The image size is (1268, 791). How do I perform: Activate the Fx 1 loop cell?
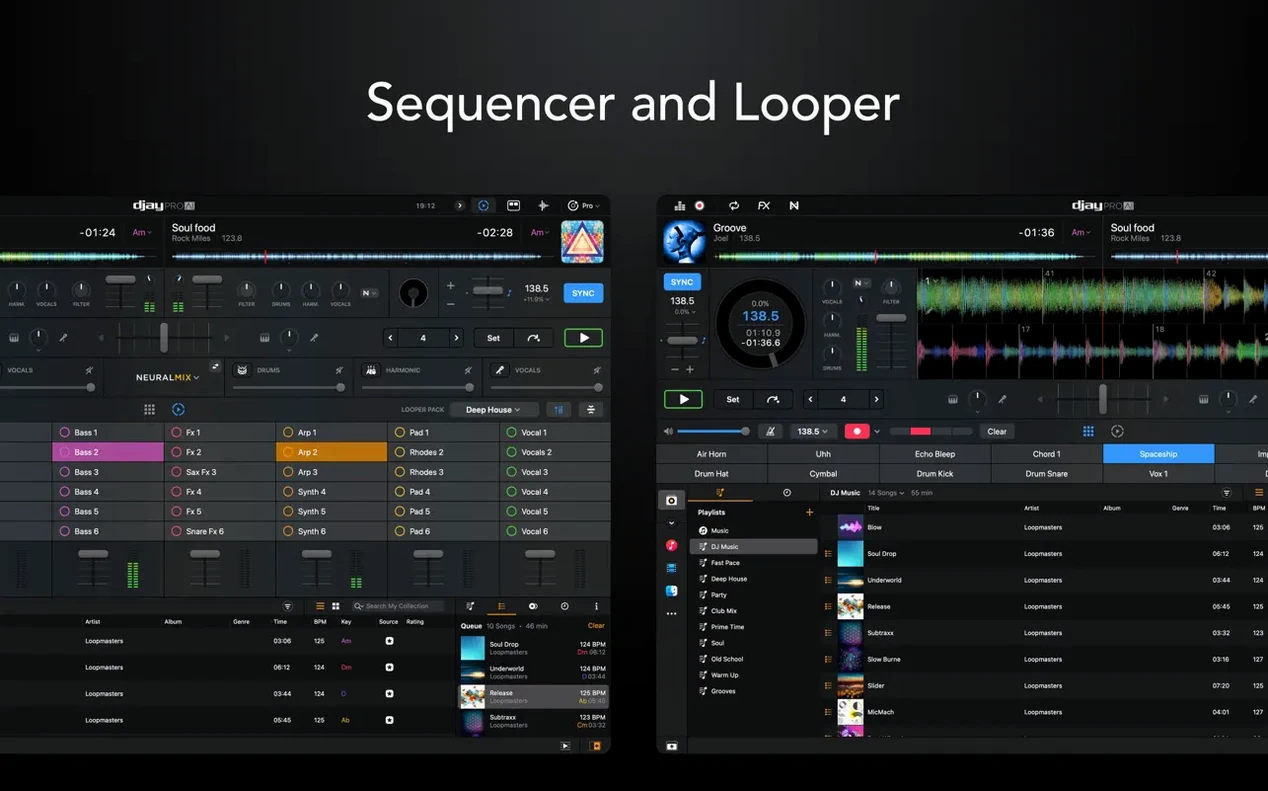[x=220, y=432]
